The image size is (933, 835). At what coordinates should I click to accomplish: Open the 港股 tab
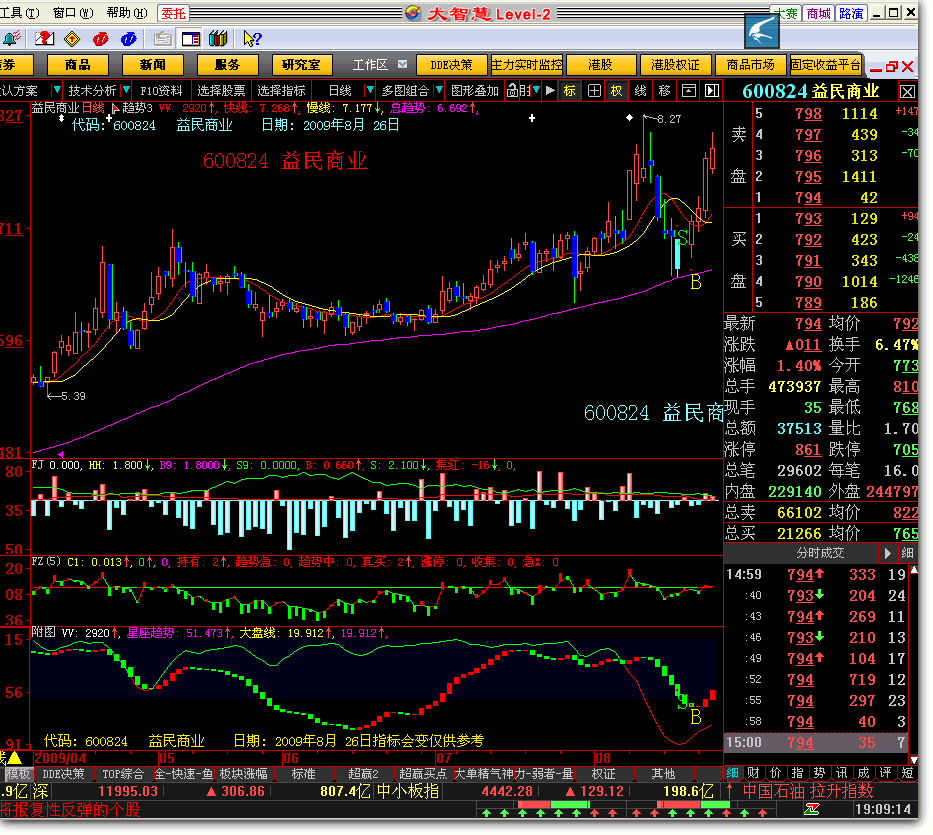pyautogui.click(x=600, y=65)
